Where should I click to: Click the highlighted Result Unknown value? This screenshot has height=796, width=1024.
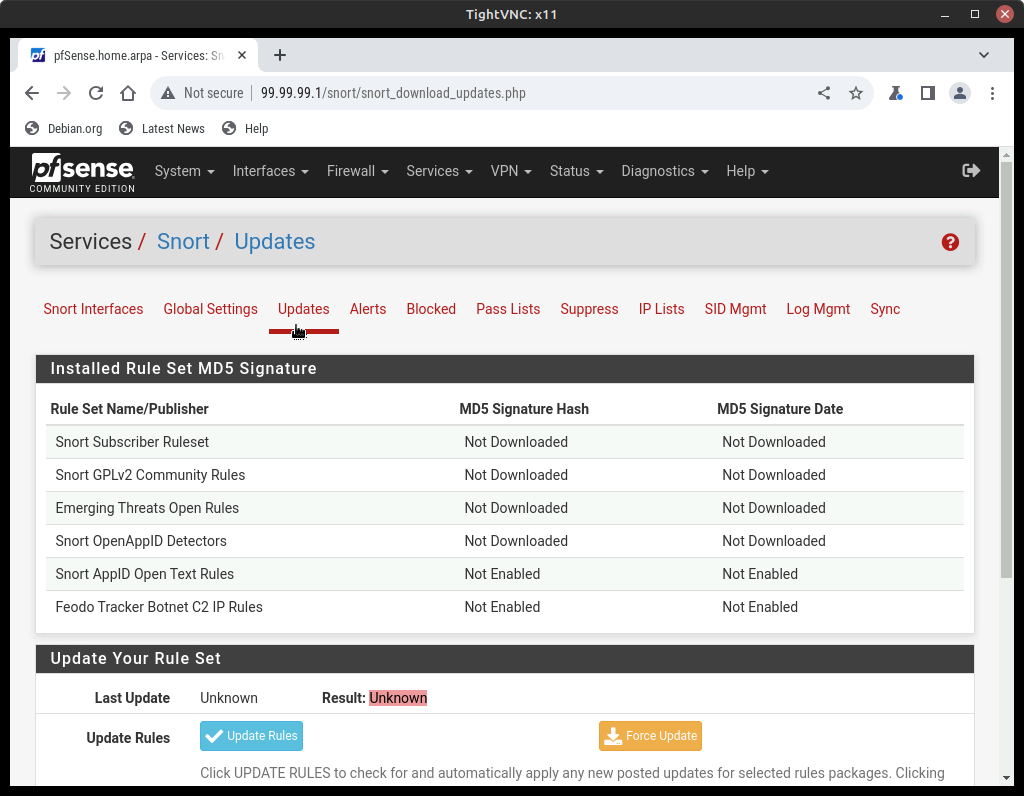pos(398,698)
